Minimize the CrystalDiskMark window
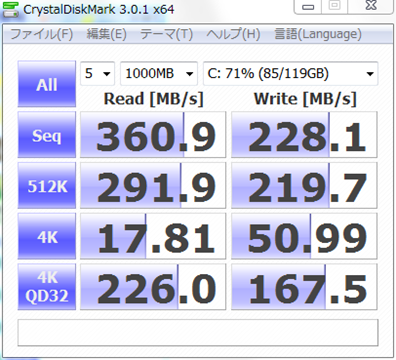The height and width of the screenshot is (360, 396). [x=309, y=6]
